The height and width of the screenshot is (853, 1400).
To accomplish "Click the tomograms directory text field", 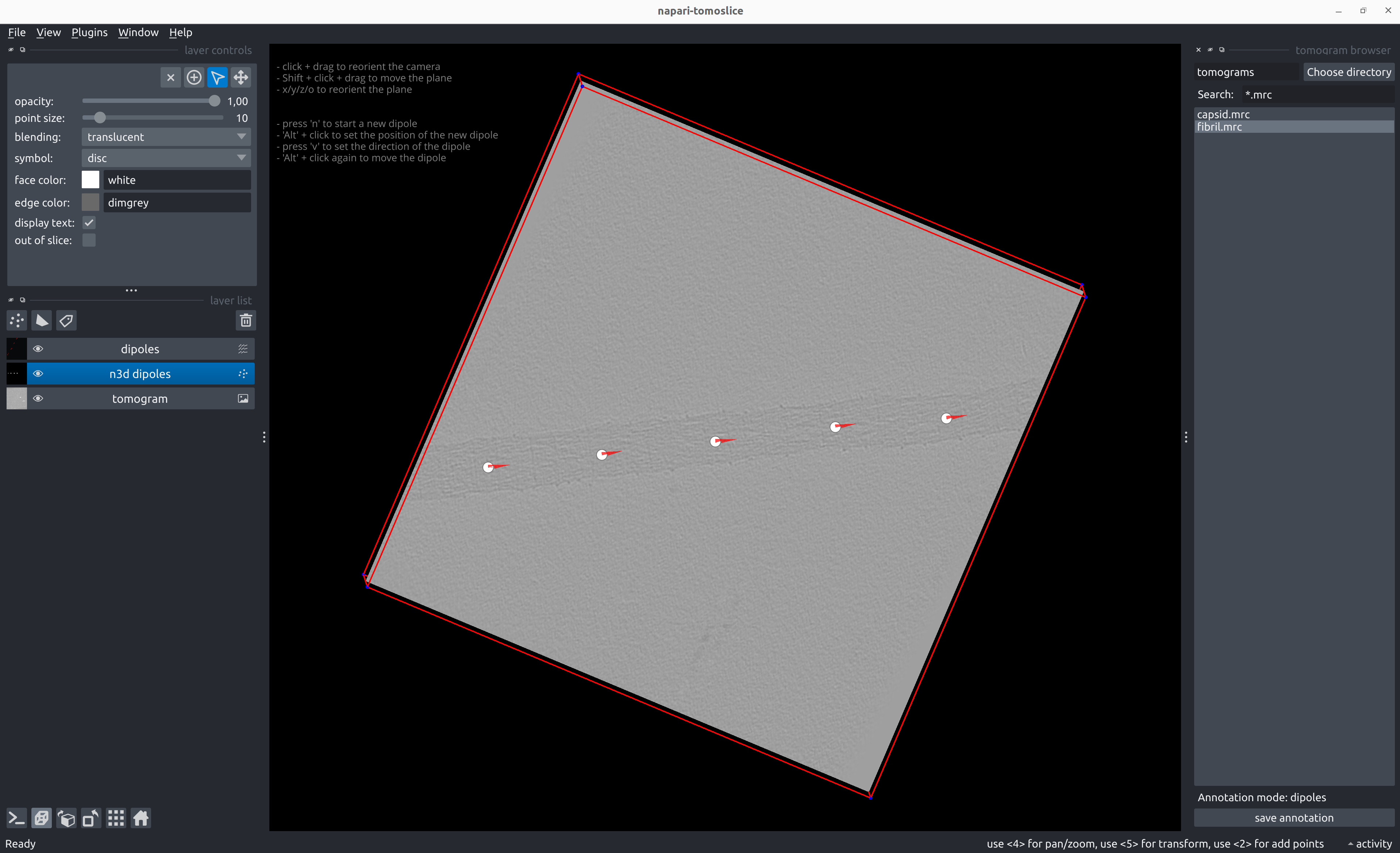I will 1246,72.
